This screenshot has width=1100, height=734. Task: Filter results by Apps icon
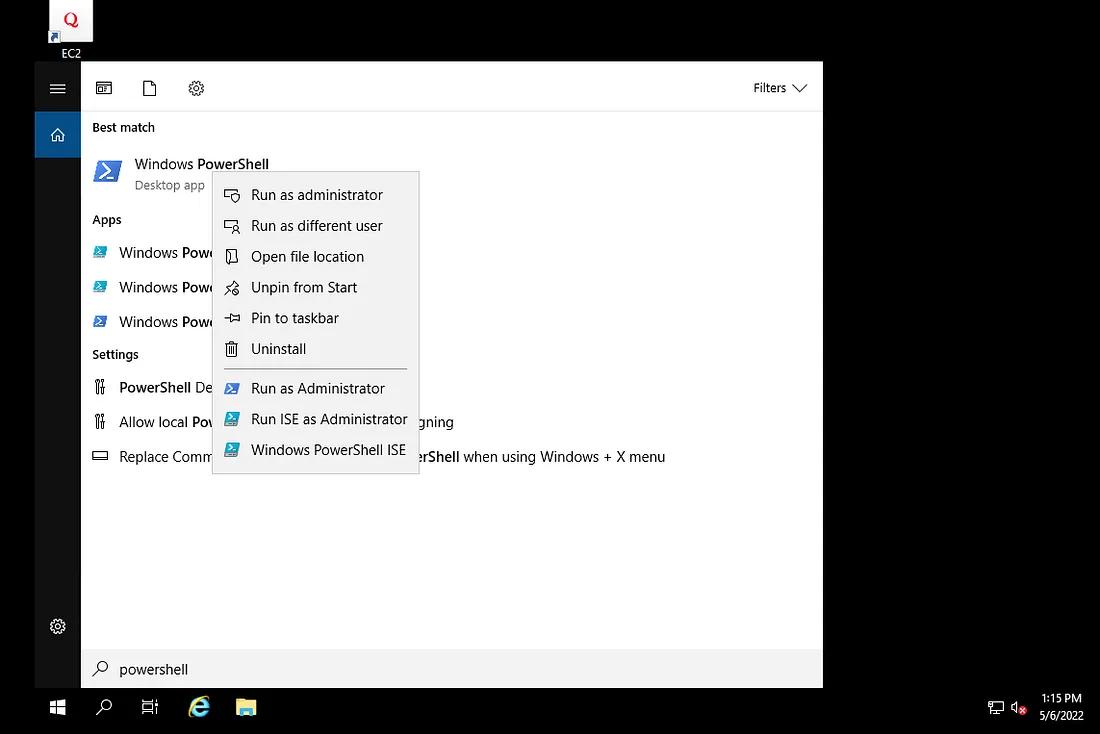[x=104, y=88]
